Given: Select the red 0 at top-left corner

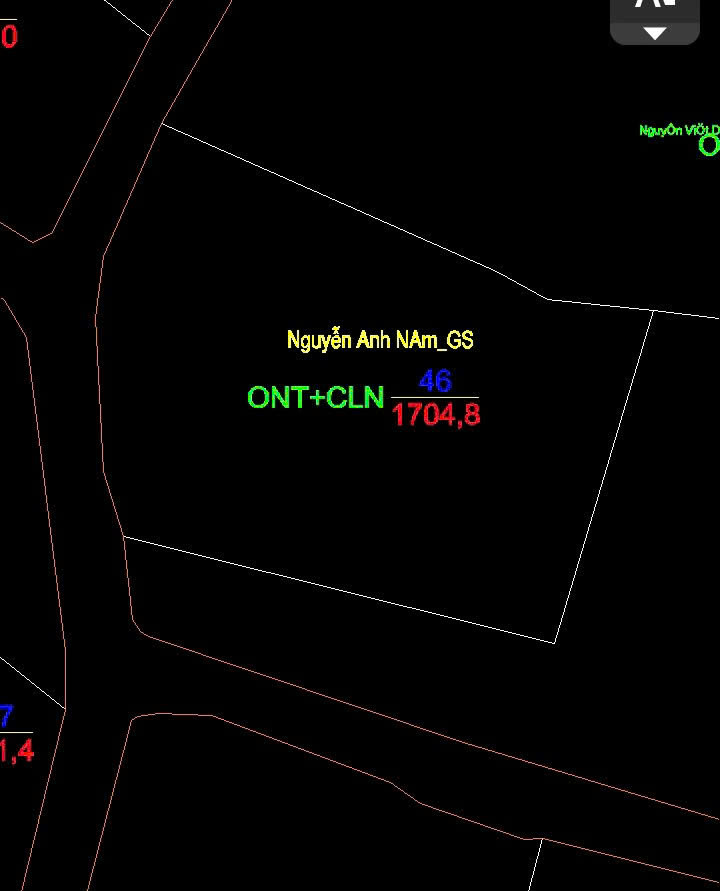Looking at the screenshot, I should 9,37.
